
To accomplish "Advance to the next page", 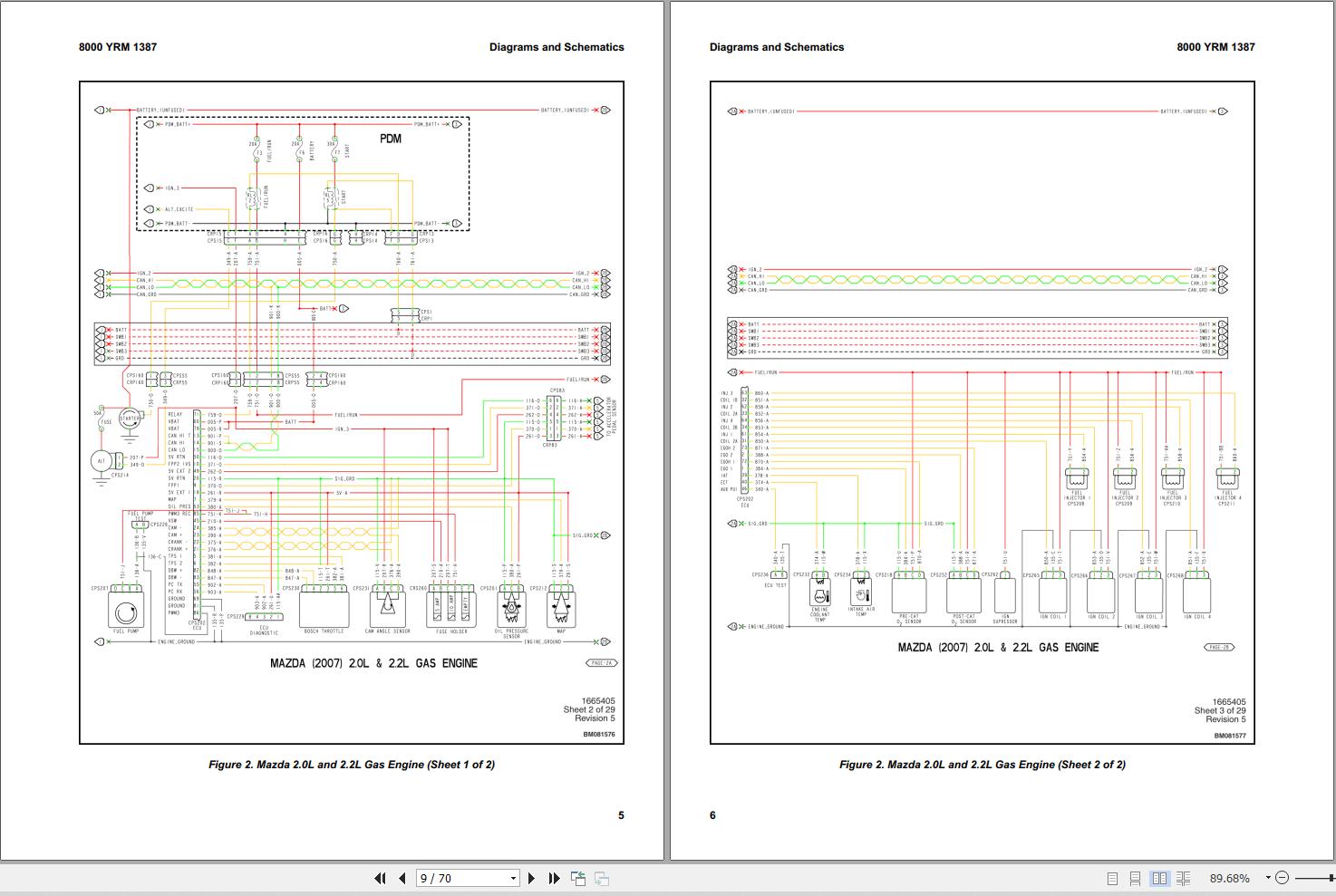I will click(531, 878).
